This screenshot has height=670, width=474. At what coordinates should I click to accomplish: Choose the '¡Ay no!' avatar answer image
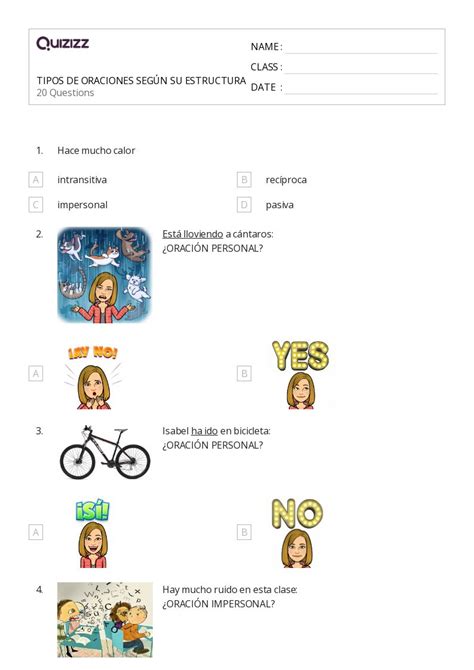(93, 377)
